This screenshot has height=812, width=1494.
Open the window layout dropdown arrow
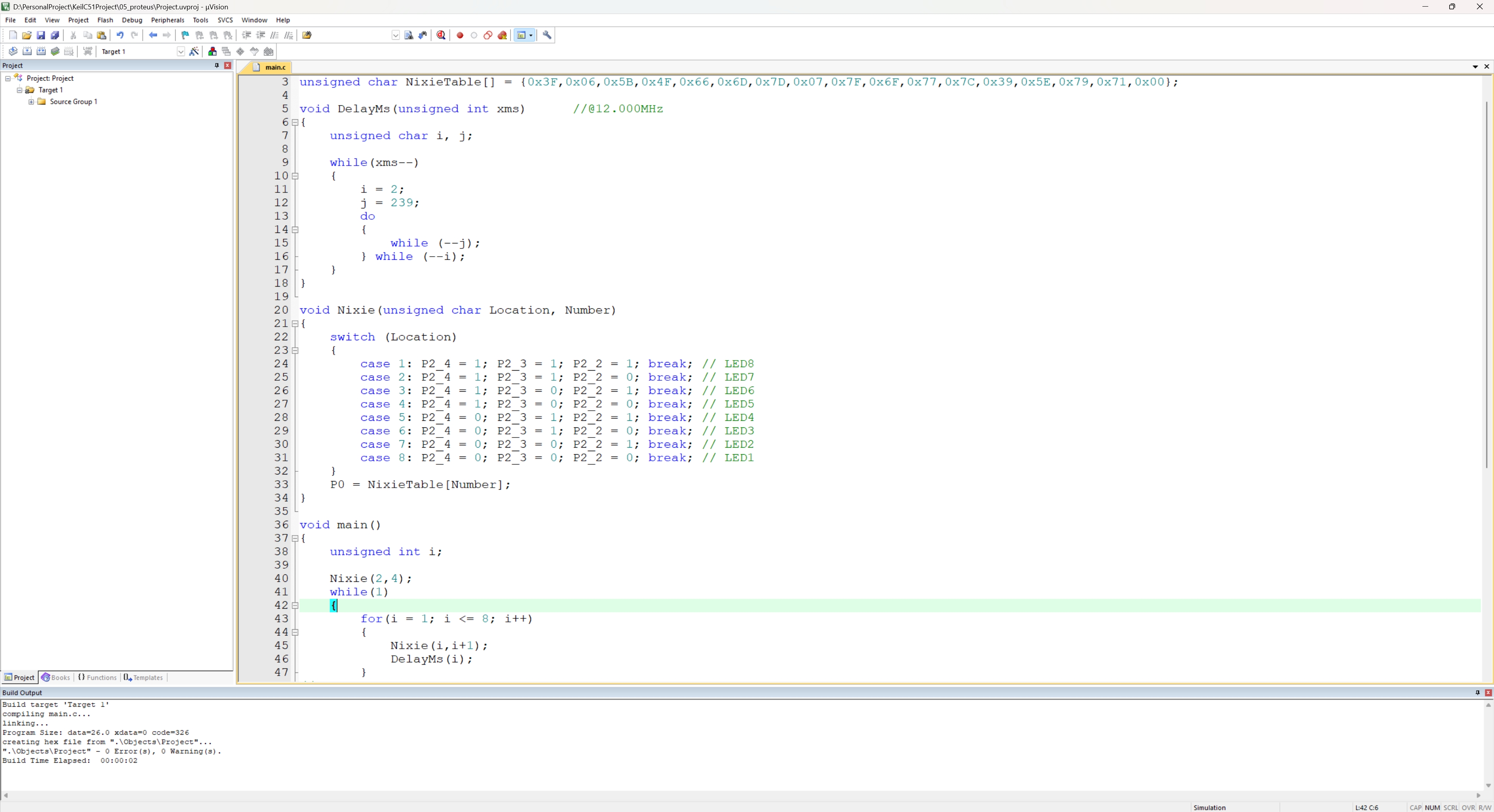[531, 35]
